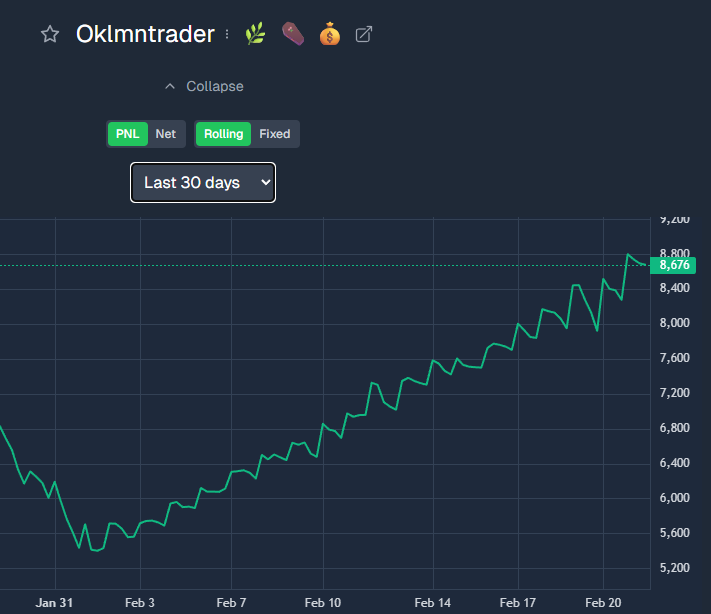The width and height of the screenshot is (711, 614).
Task: Click the Feb 14 date label
Action: (433, 603)
